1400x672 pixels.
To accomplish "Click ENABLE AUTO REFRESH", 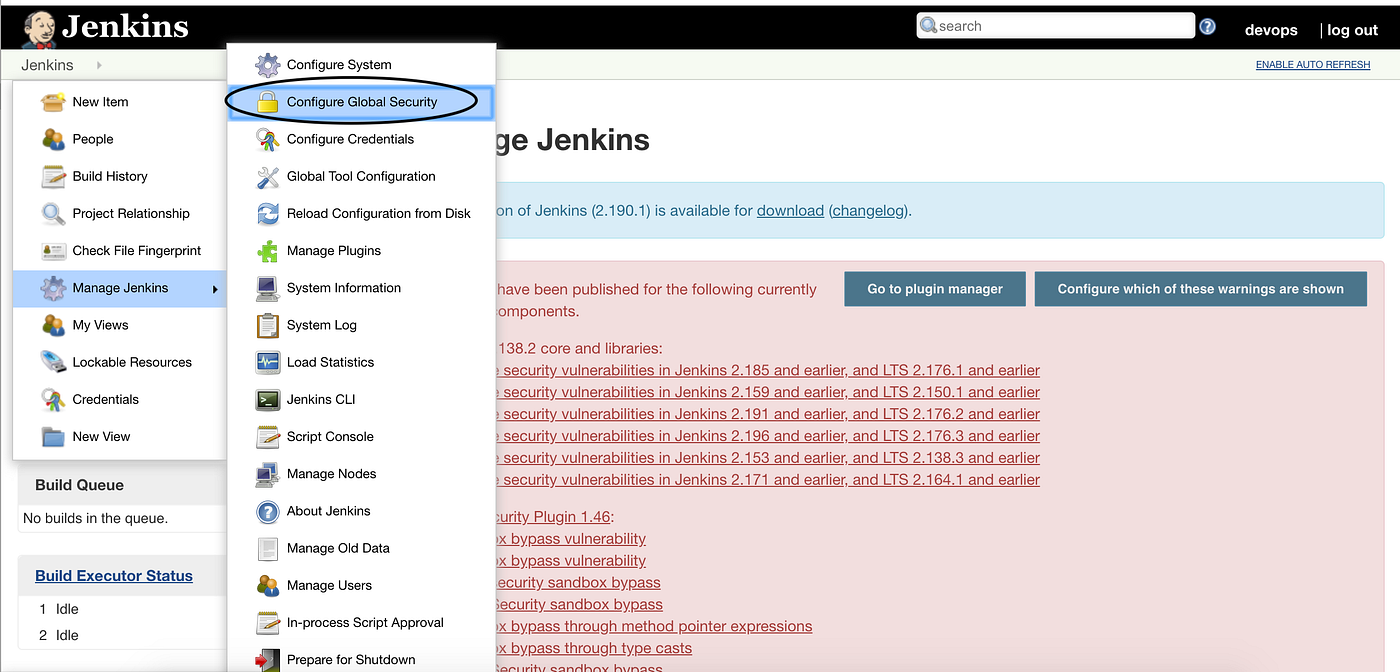I will tap(1312, 64).
